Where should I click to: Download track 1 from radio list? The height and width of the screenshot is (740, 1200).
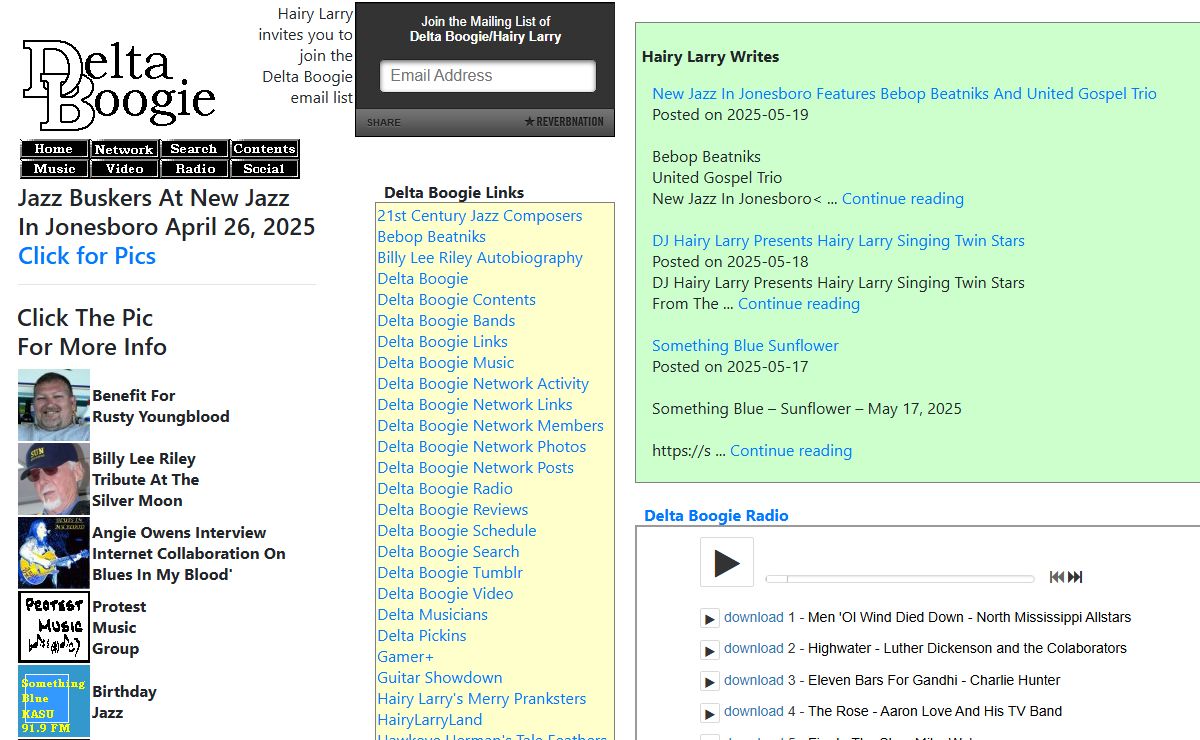coord(754,618)
